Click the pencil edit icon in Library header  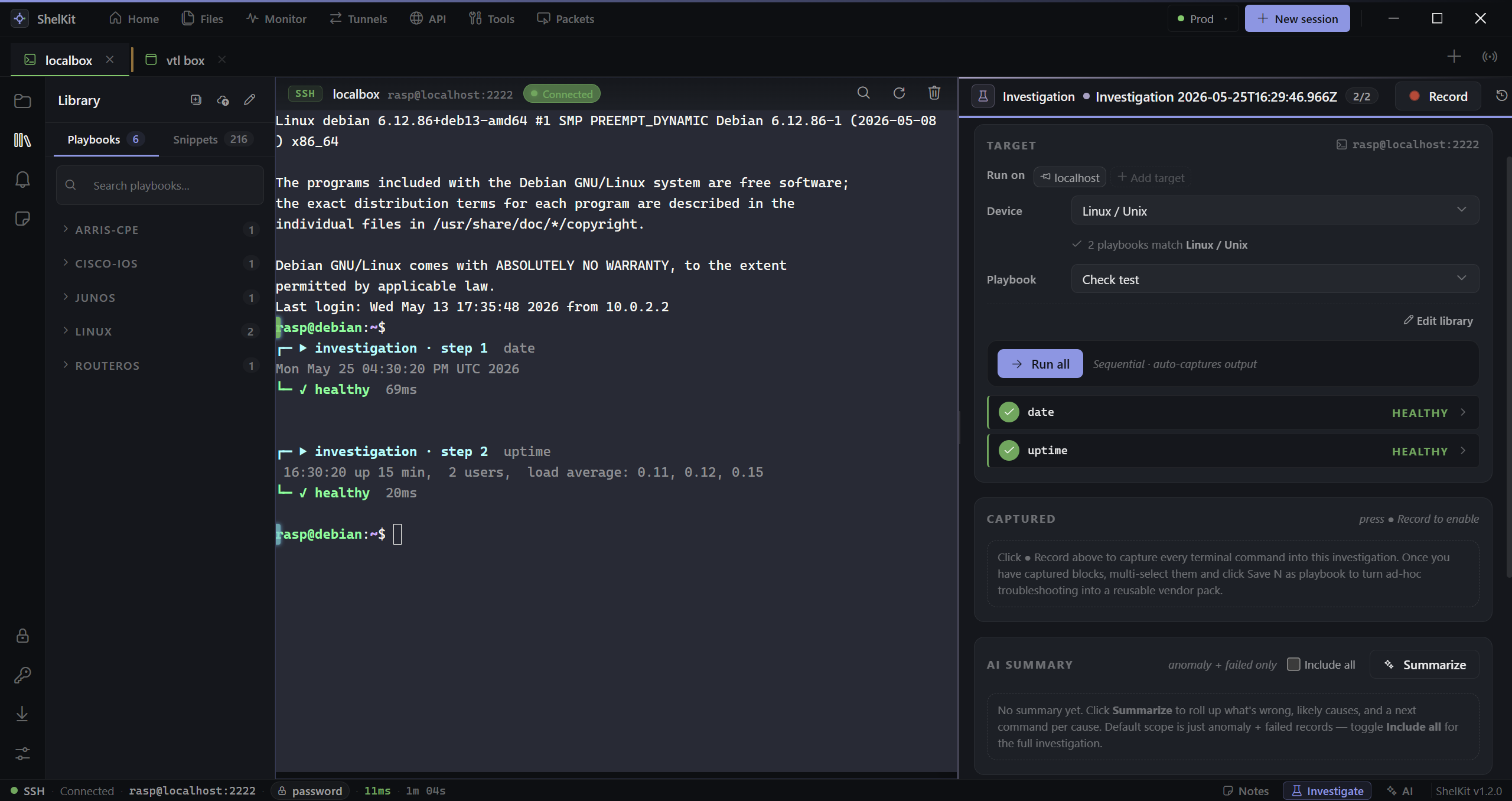pyautogui.click(x=250, y=100)
